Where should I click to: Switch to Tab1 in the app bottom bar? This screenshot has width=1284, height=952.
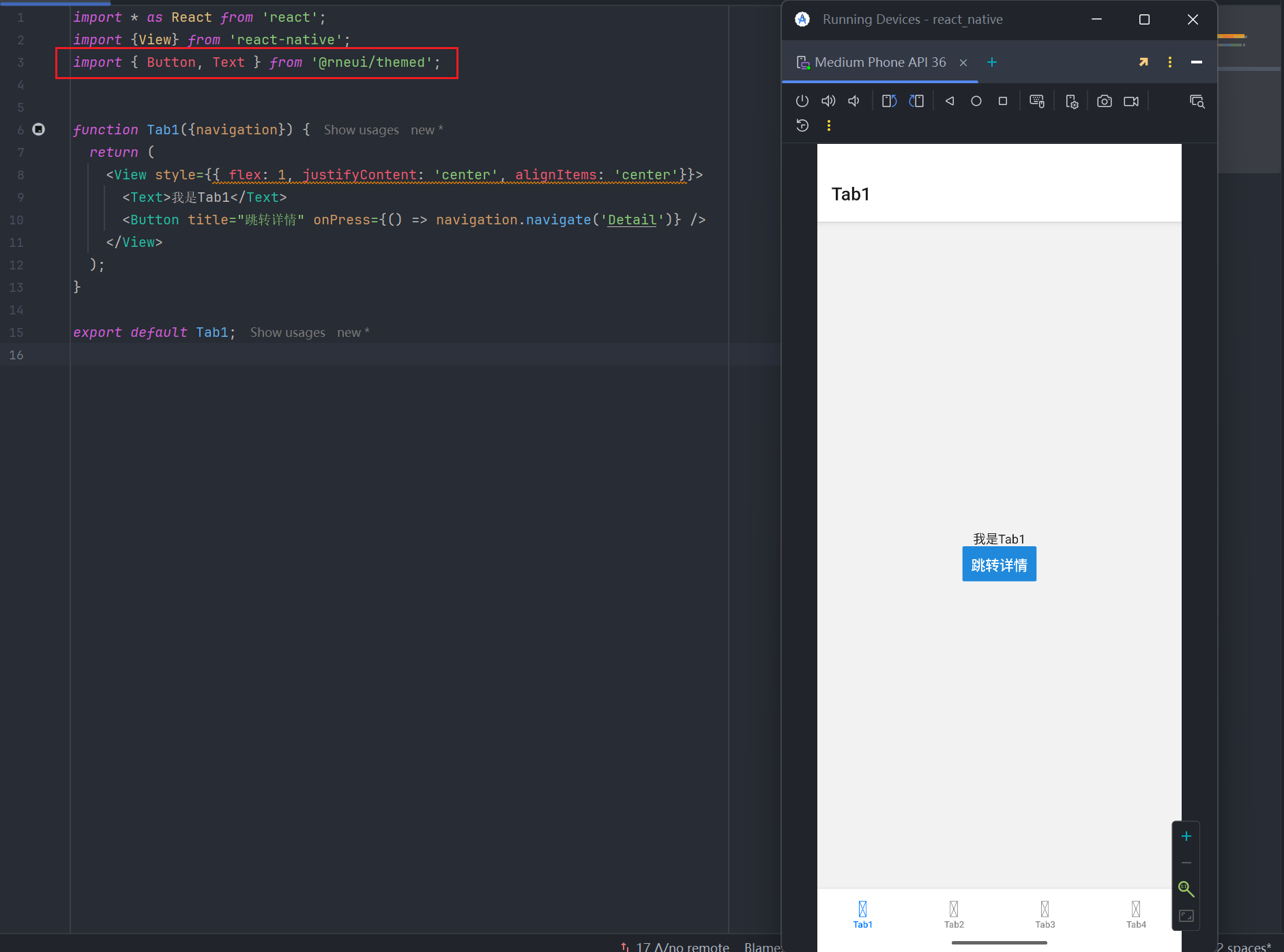click(863, 914)
